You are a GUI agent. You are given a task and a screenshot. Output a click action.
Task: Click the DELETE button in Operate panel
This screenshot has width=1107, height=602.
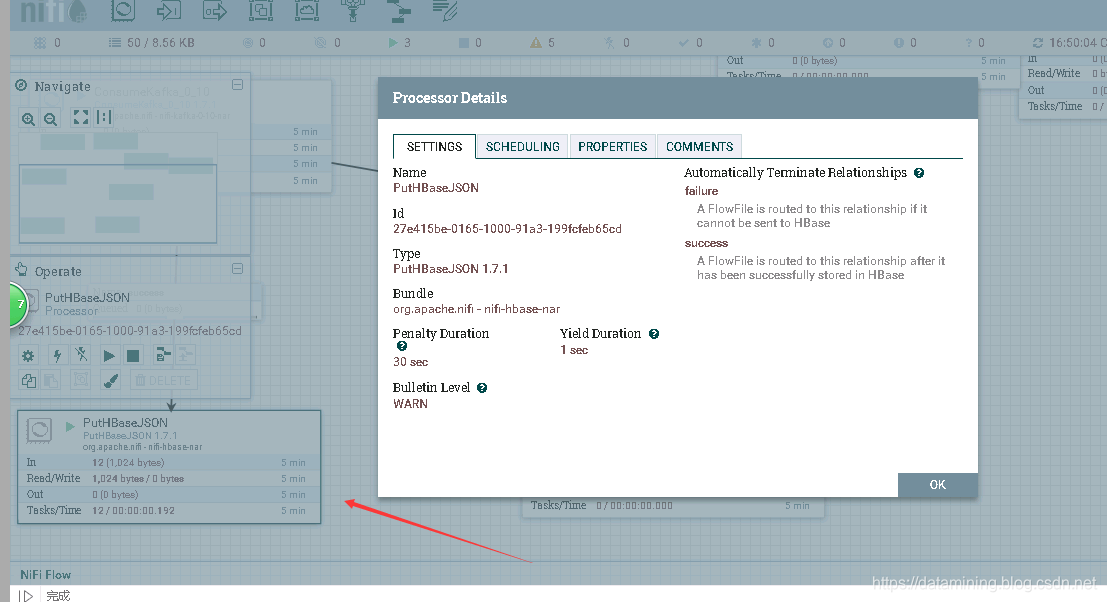163,380
